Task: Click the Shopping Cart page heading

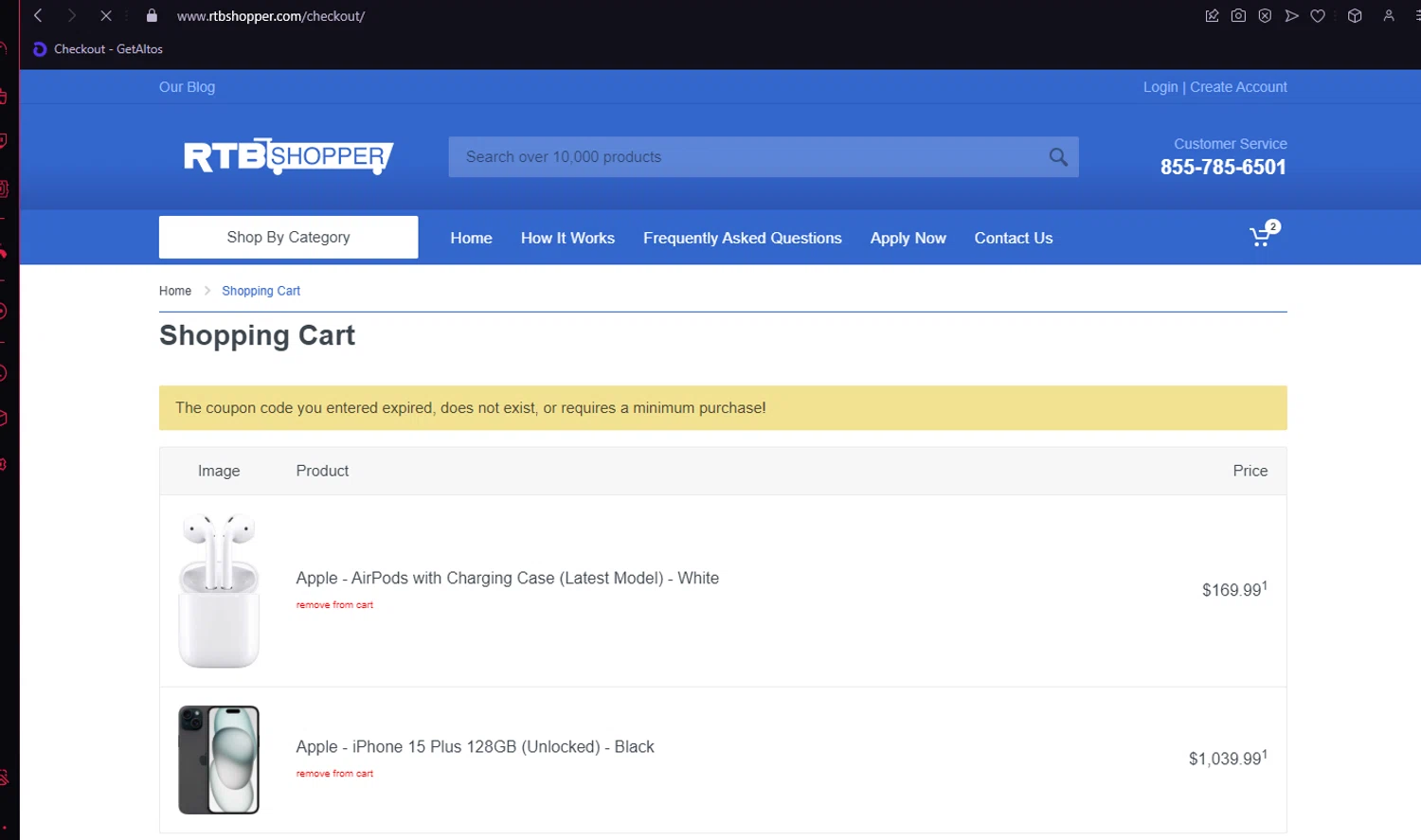Action: [x=257, y=335]
